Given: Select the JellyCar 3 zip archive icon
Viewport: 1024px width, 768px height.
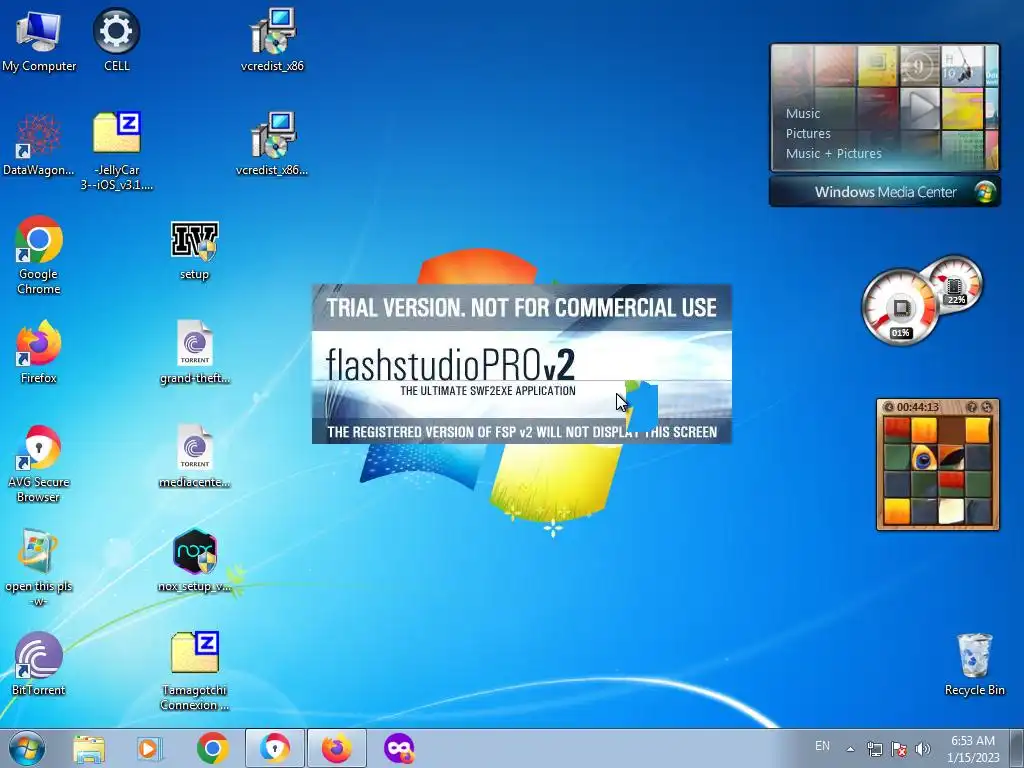Looking at the screenshot, I should point(116,150).
